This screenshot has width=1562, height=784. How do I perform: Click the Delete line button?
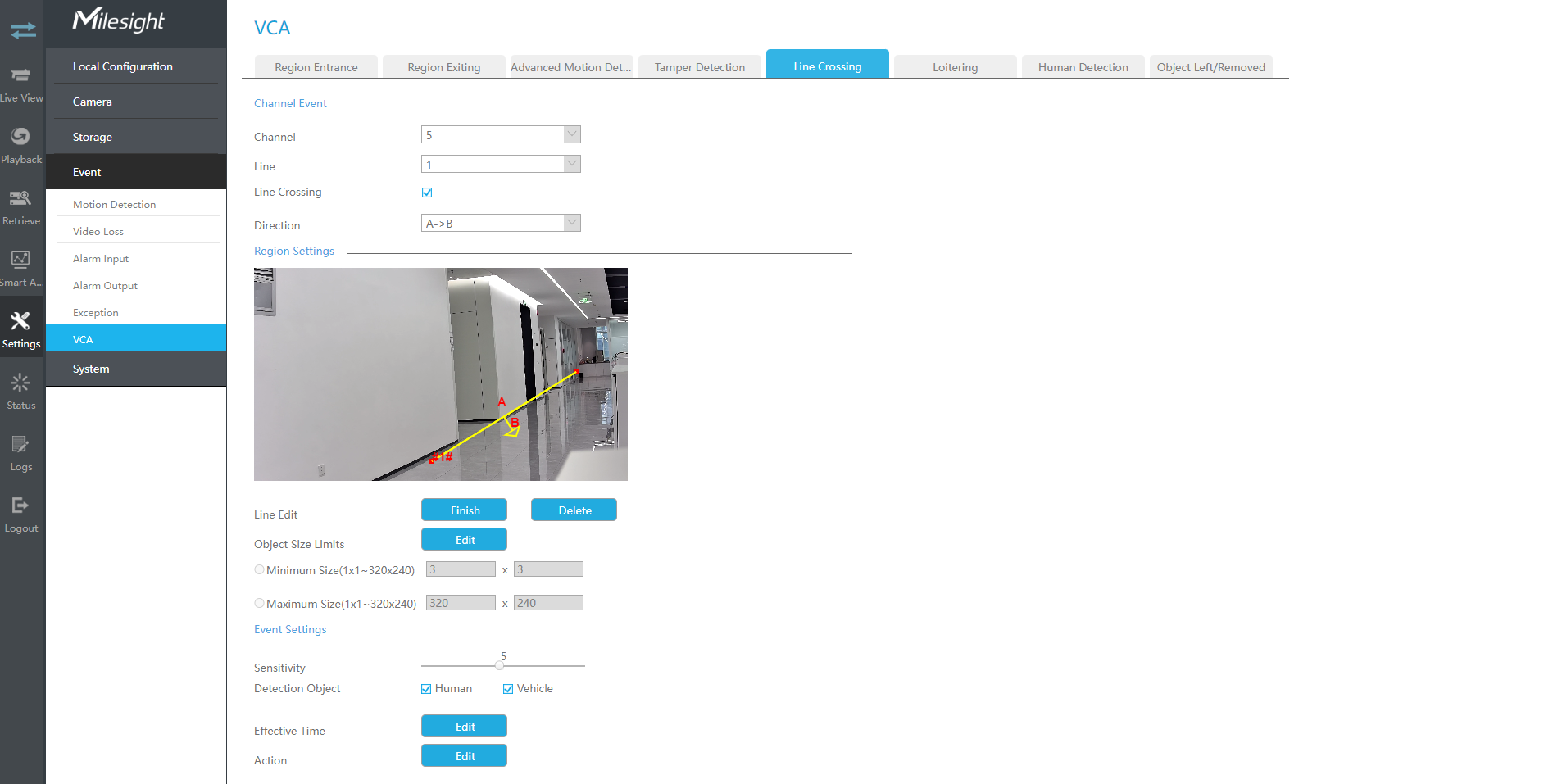coord(574,510)
